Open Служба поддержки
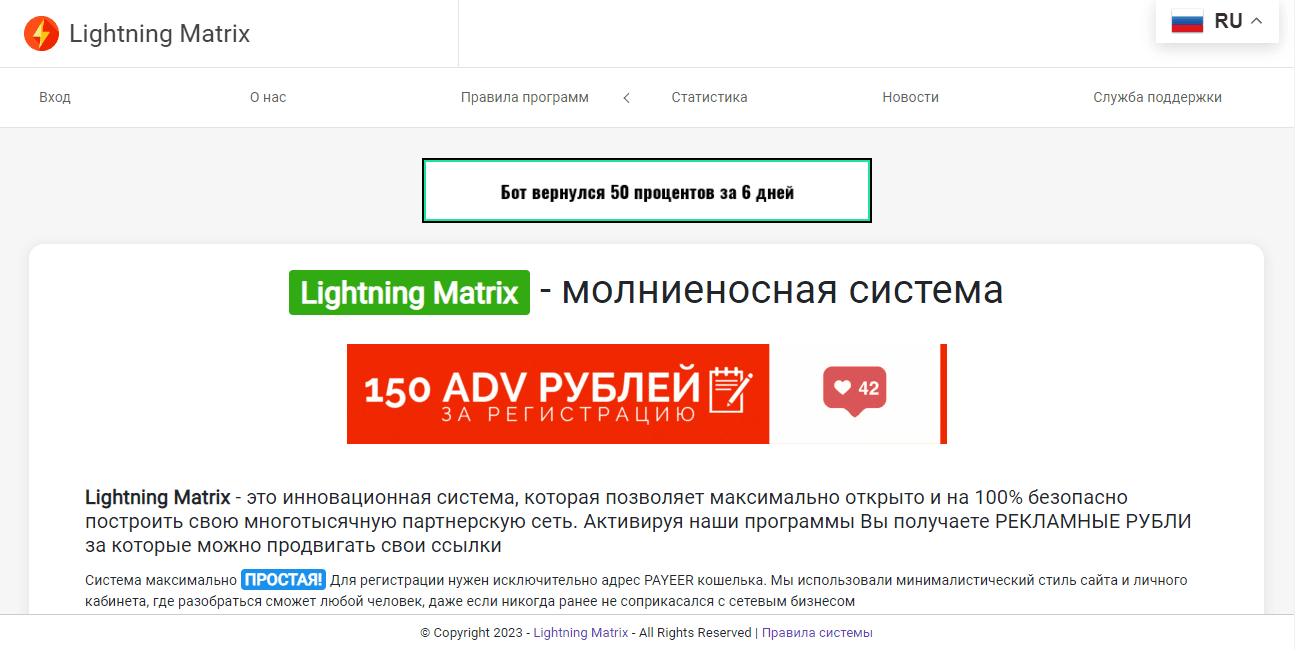 [x=1157, y=97]
